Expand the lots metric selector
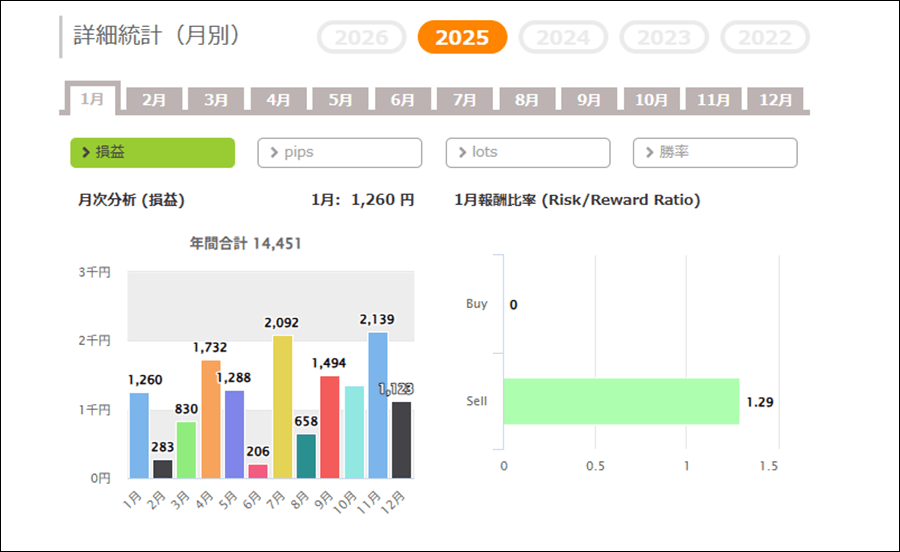Viewport: 900px width, 552px height. (x=527, y=152)
